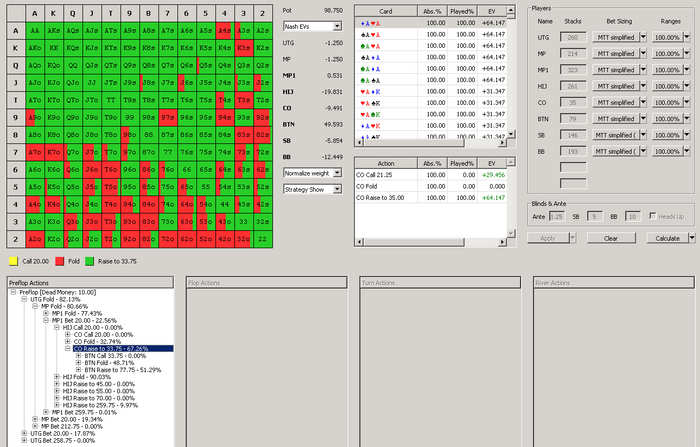Expand UTG Bet 20.00 - 17.87% node
This screenshot has width=700, height=447.
click(x=24, y=434)
